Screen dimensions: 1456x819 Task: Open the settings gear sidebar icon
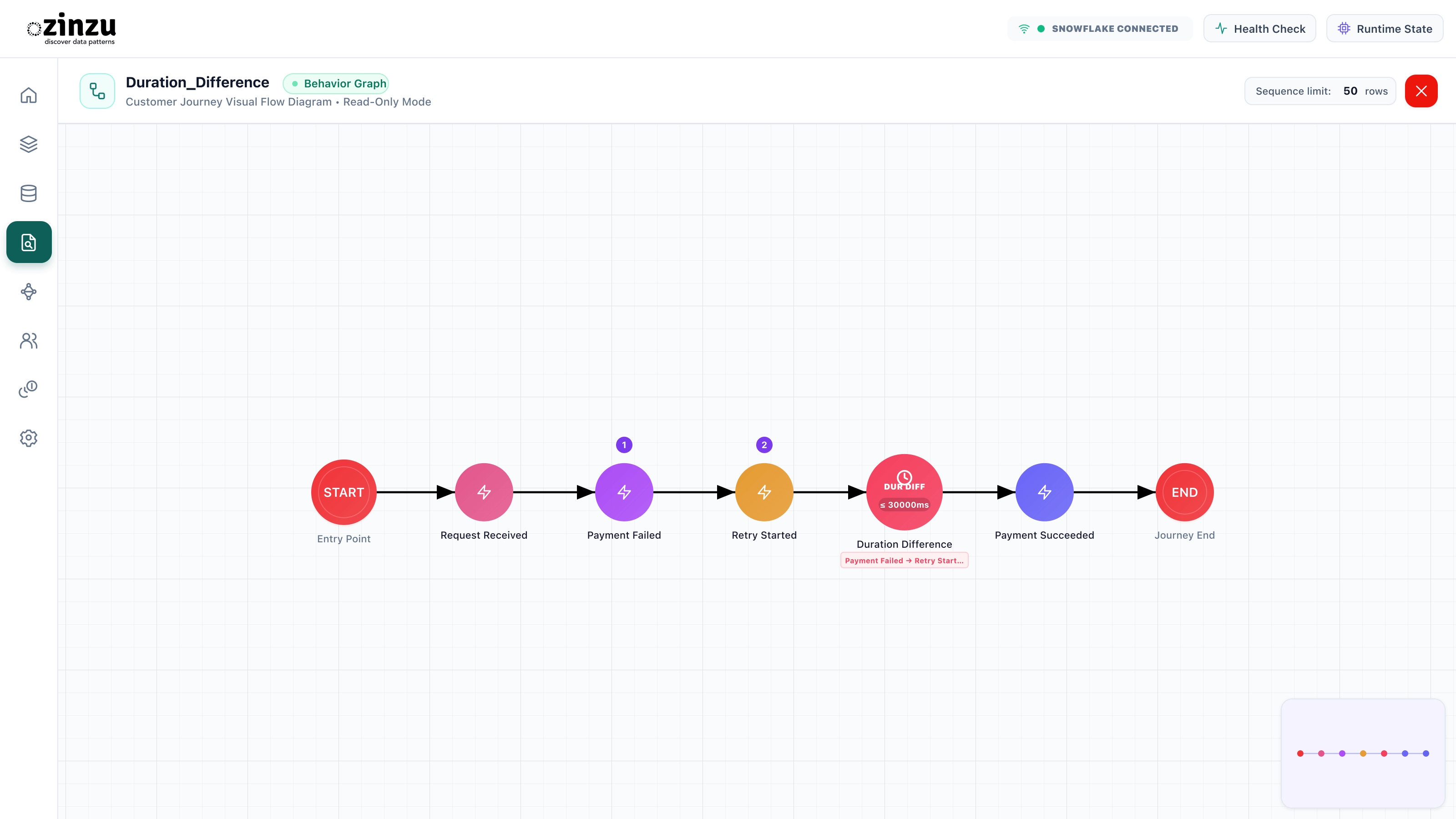click(x=29, y=438)
